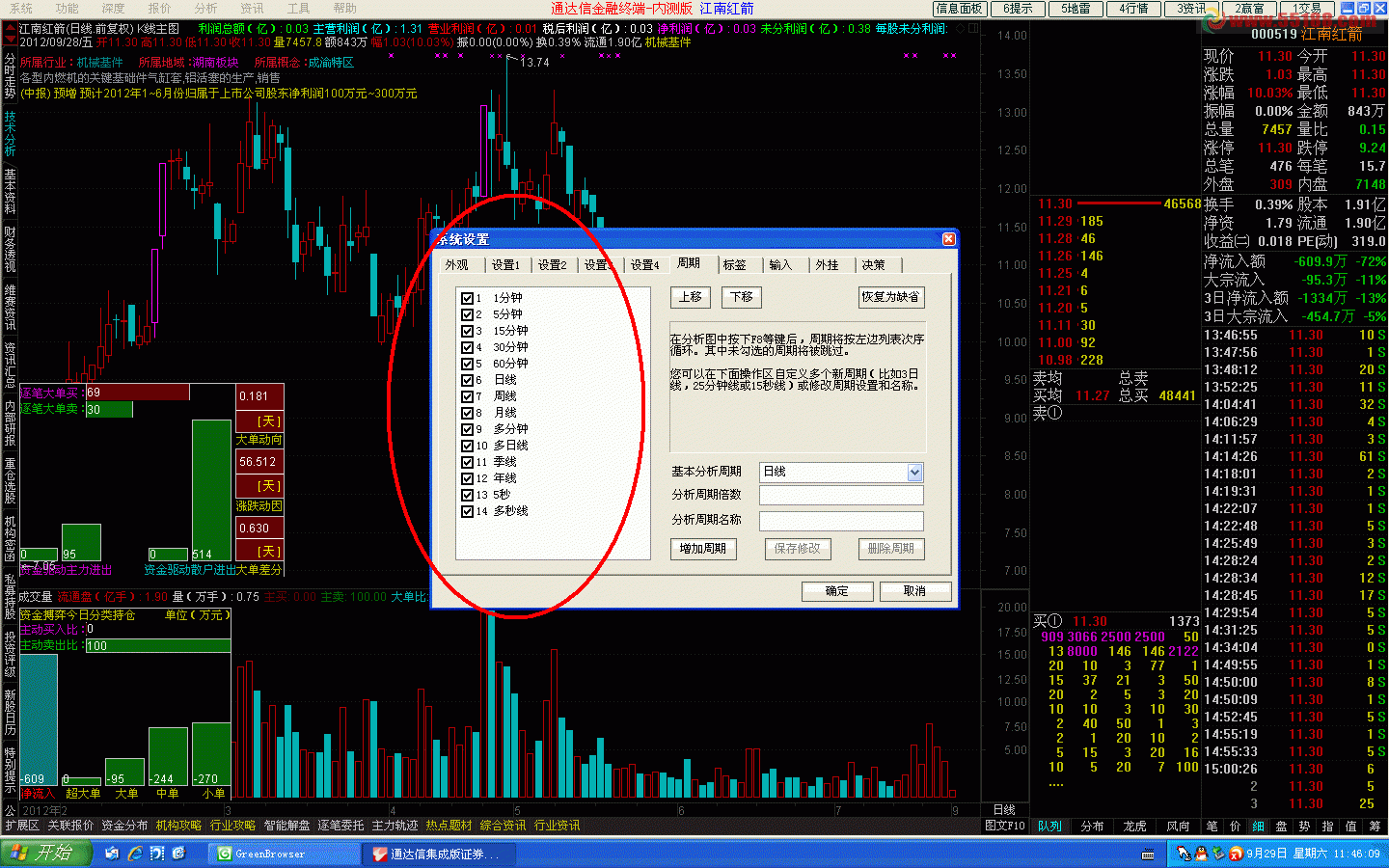Click the 上移 button

(691, 297)
